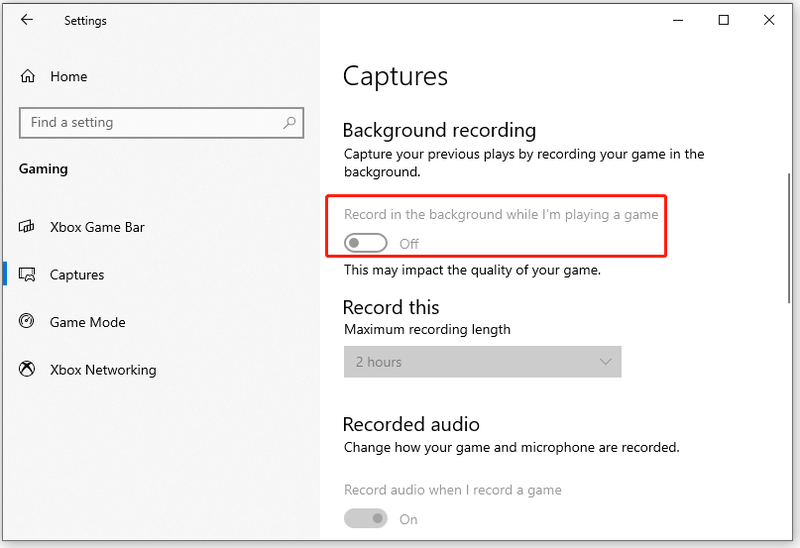The height and width of the screenshot is (548, 800).
Task: Toggle background recording switch
Action: pyautogui.click(x=365, y=243)
